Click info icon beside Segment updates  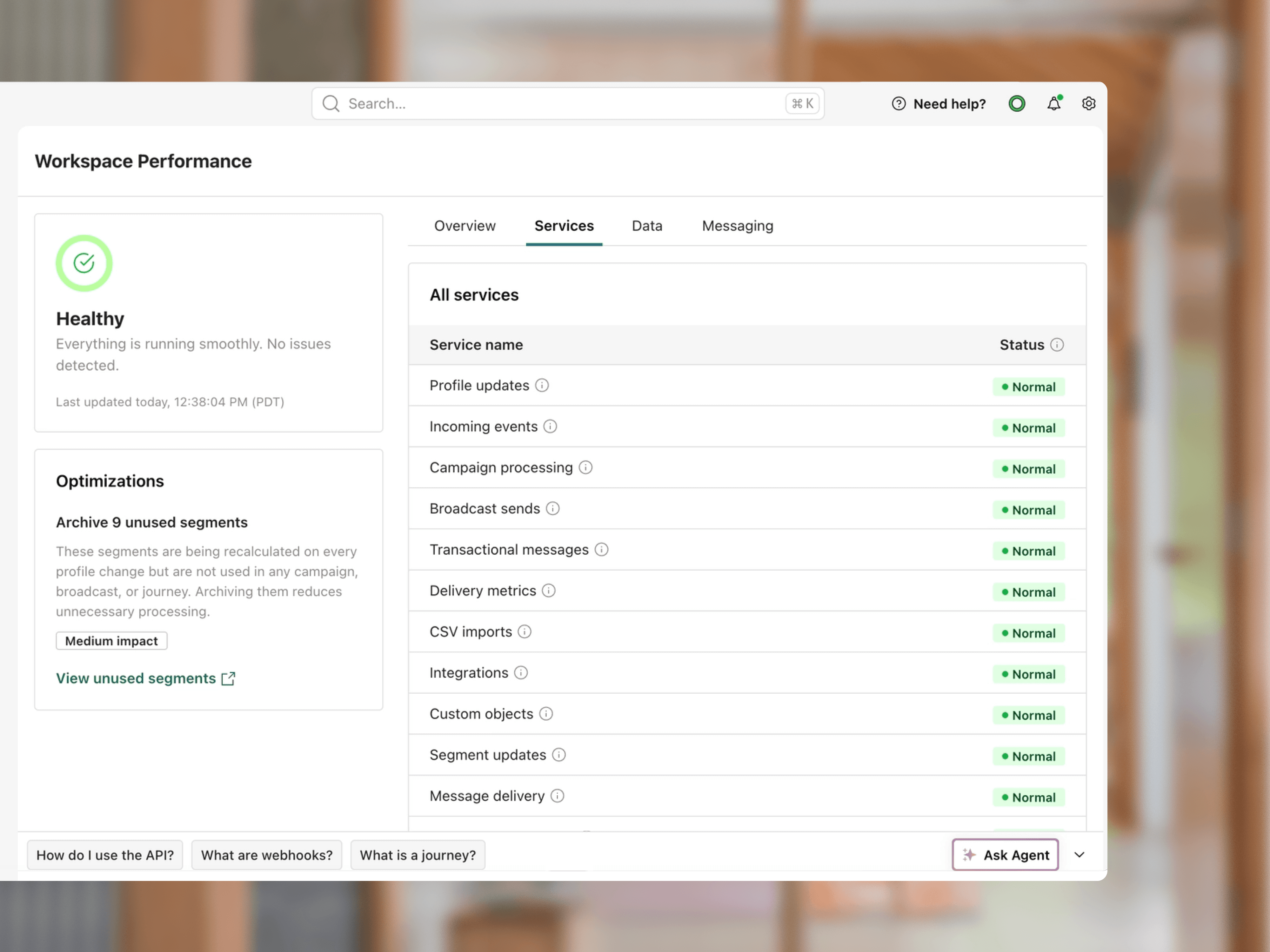pyautogui.click(x=558, y=755)
